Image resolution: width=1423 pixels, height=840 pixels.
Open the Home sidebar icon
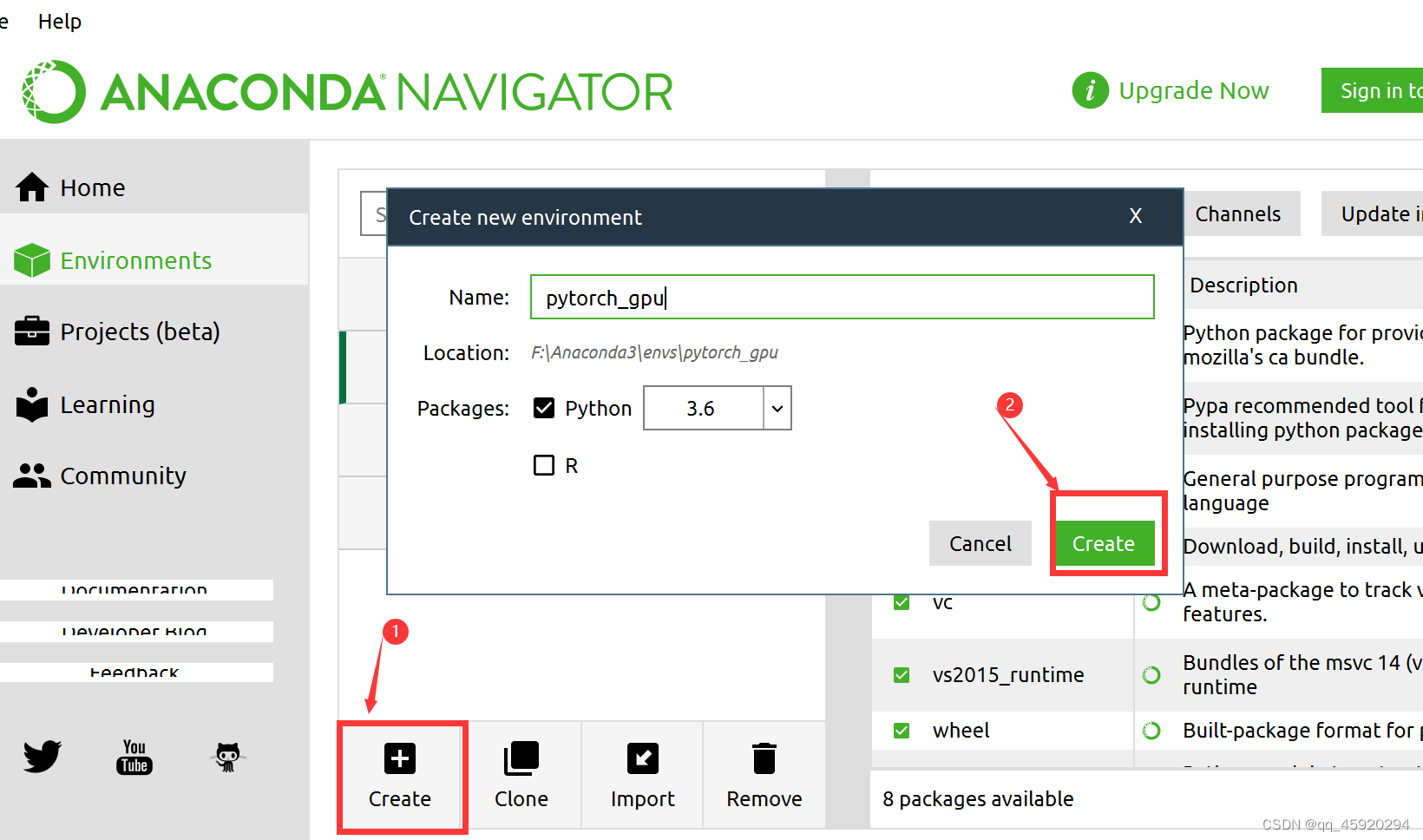(32, 187)
